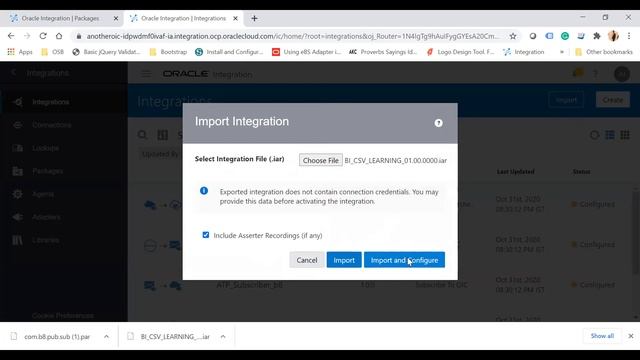The width and height of the screenshot is (640, 360).
Task: Open Basic jQuery Validat... bookmark
Action: coord(107,52)
